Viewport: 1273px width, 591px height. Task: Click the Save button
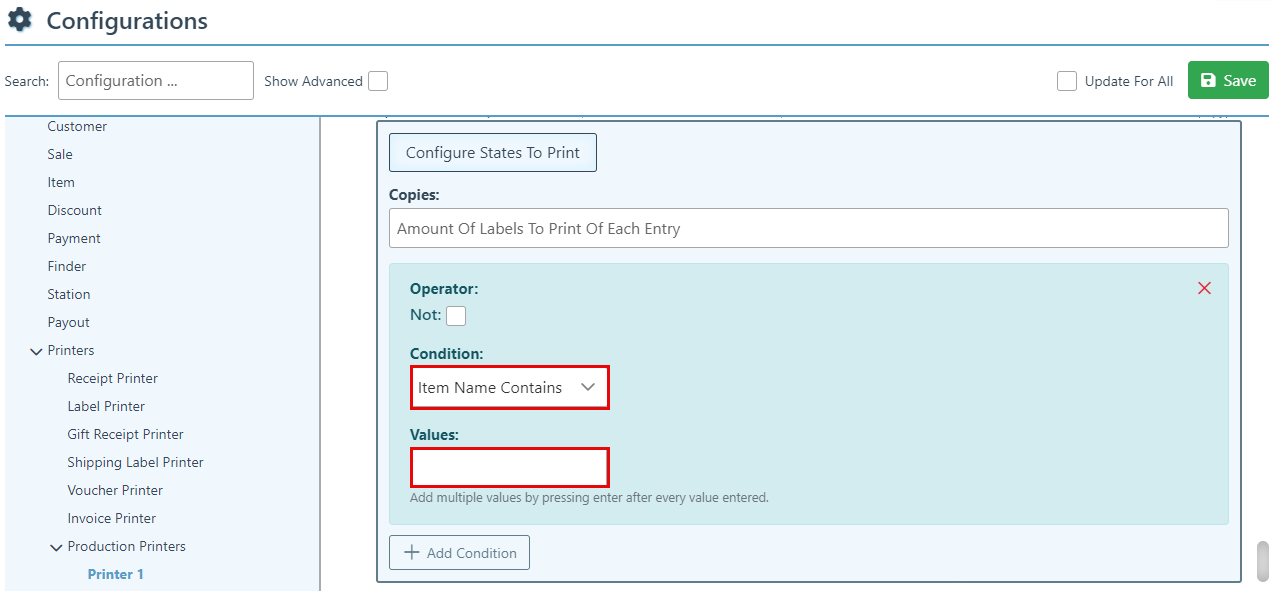[1227, 81]
